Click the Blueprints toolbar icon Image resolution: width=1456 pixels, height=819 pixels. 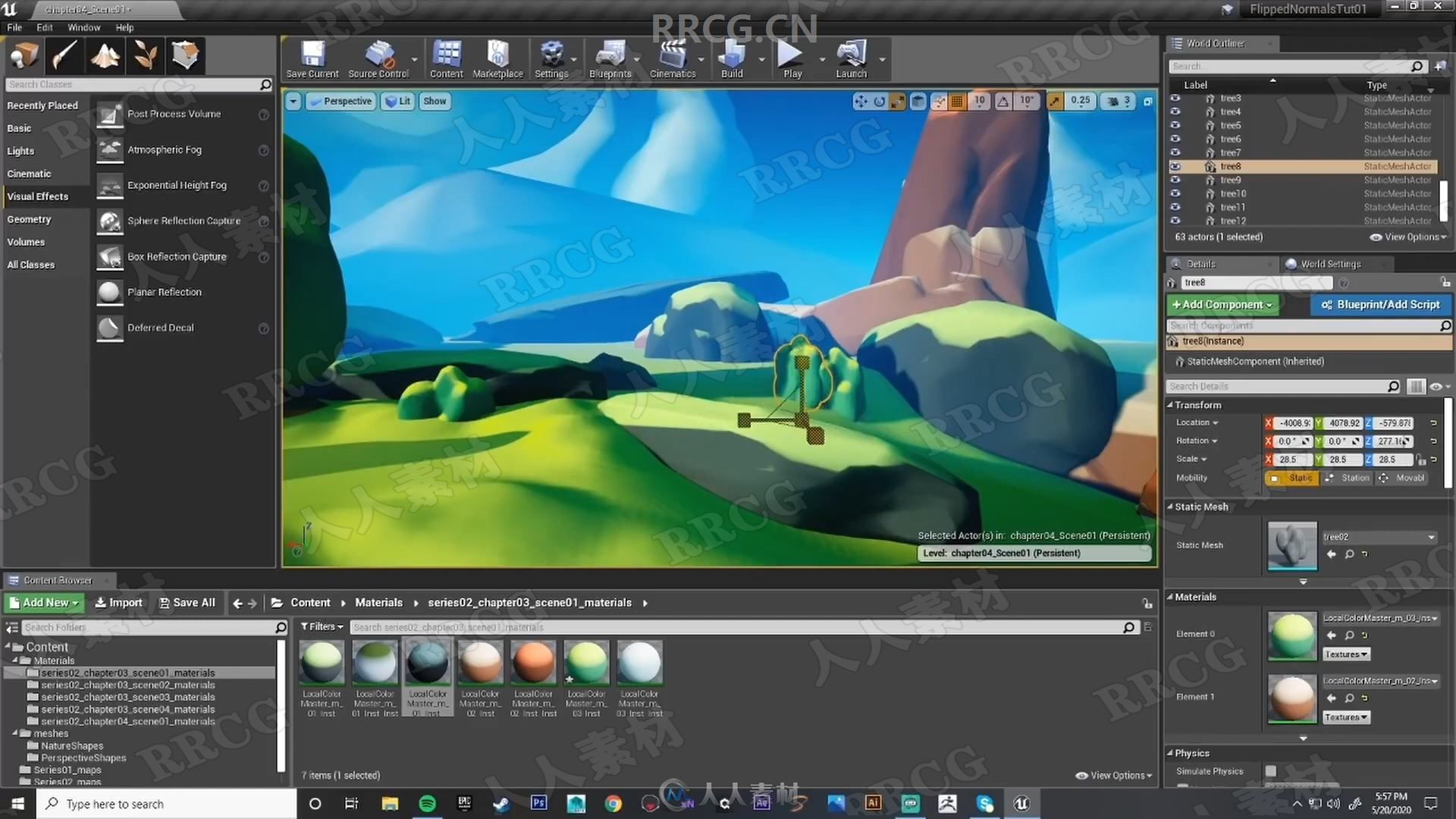[610, 55]
